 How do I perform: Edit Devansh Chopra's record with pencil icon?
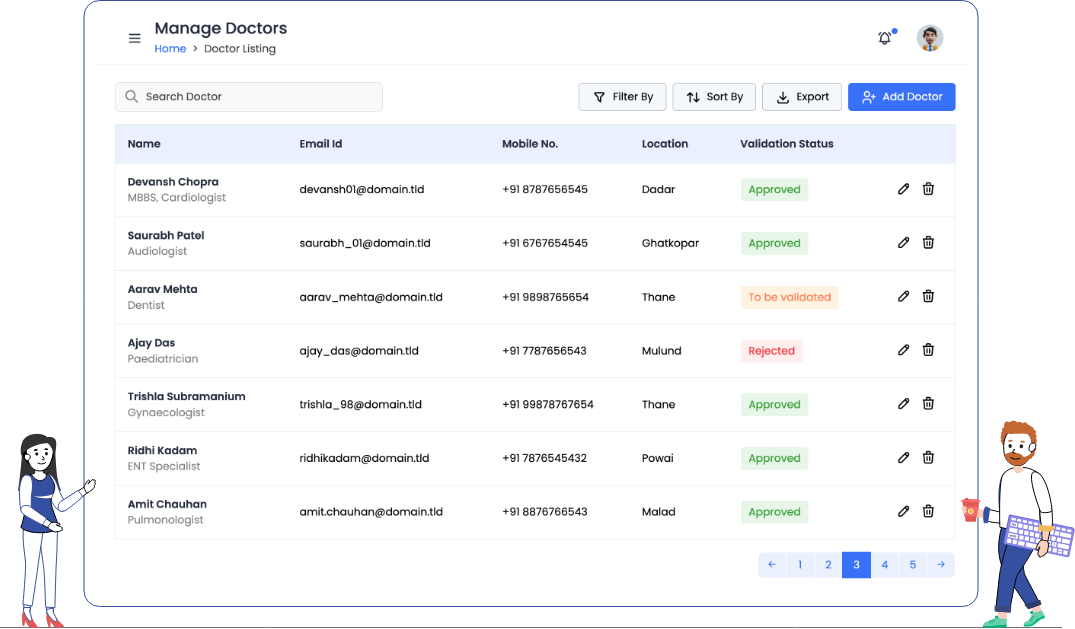[x=904, y=189]
